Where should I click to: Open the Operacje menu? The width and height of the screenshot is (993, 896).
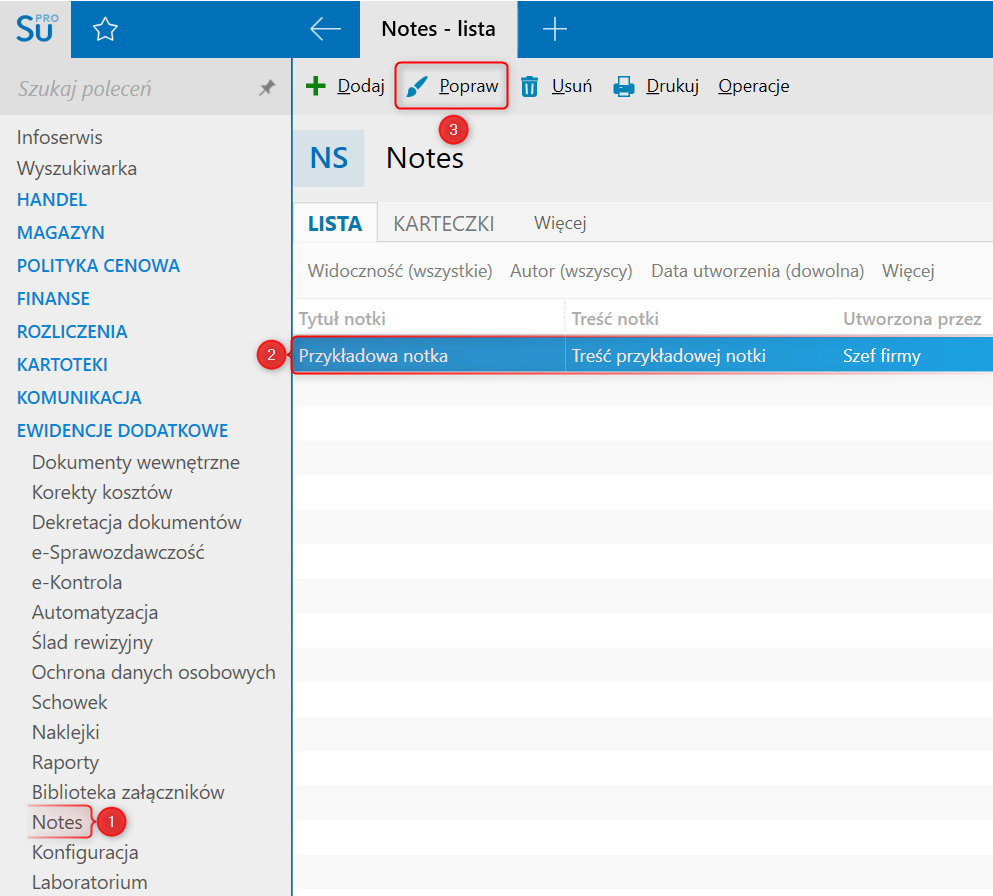753,86
